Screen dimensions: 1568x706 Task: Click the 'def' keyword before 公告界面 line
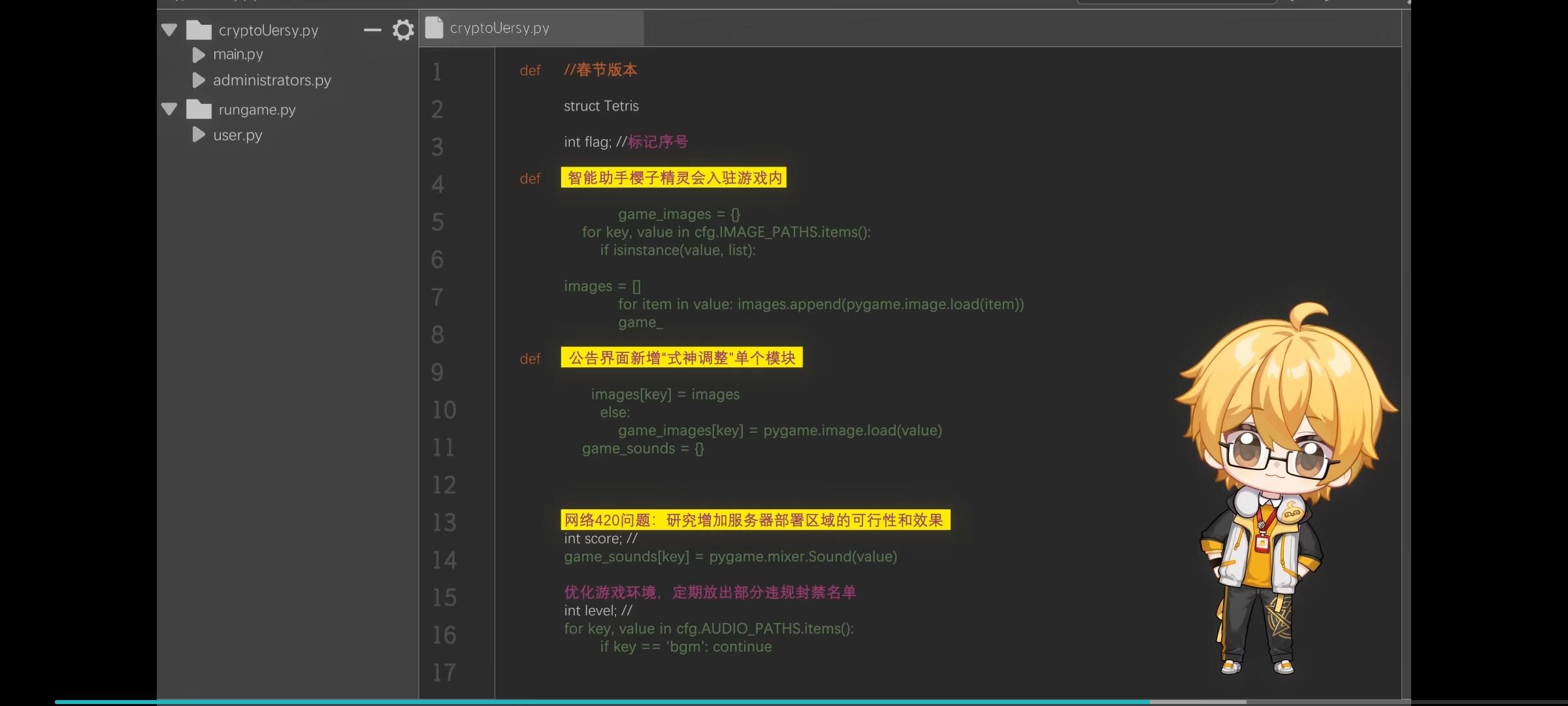(530, 359)
